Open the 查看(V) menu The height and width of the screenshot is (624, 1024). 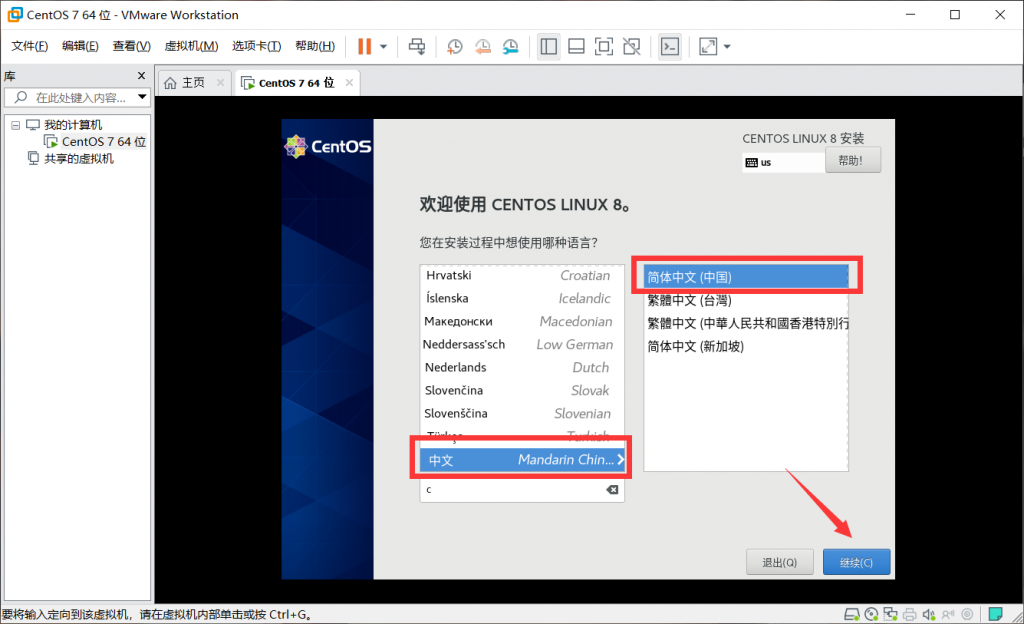coord(131,46)
